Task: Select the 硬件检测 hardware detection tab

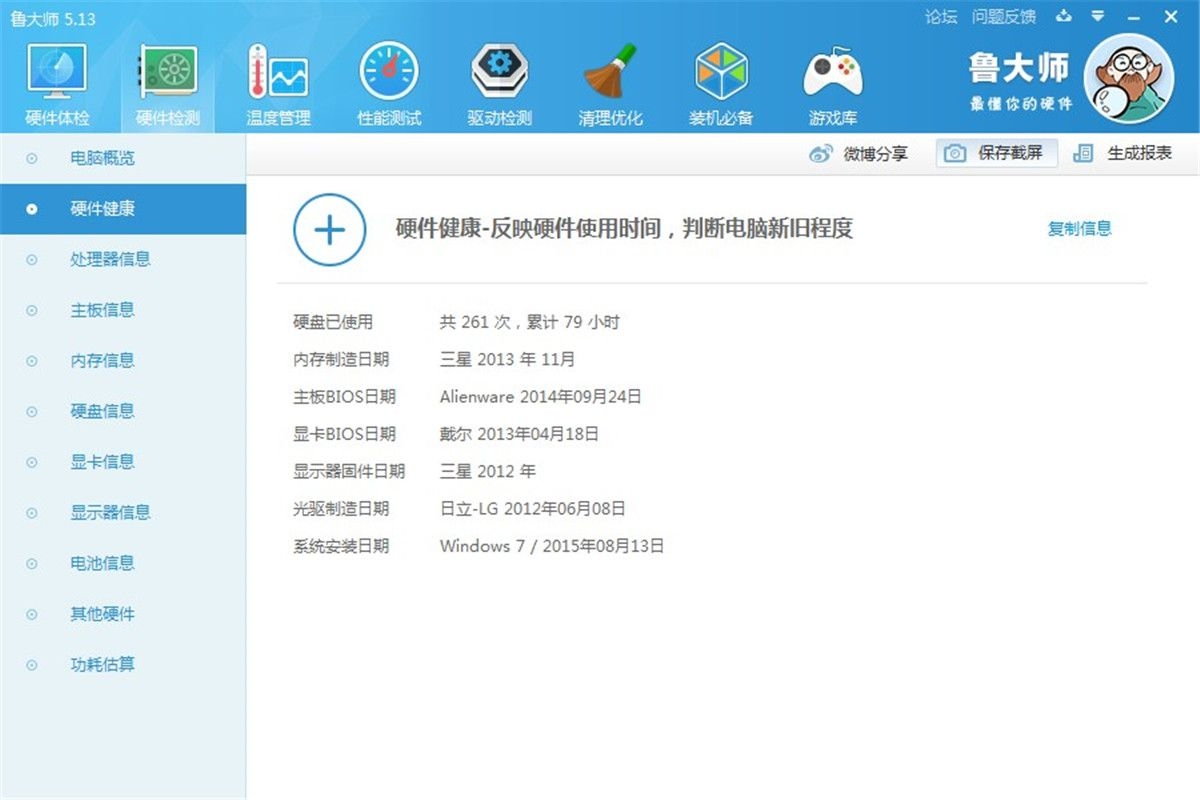Action: pyautogui.click(x=168, y=85)
